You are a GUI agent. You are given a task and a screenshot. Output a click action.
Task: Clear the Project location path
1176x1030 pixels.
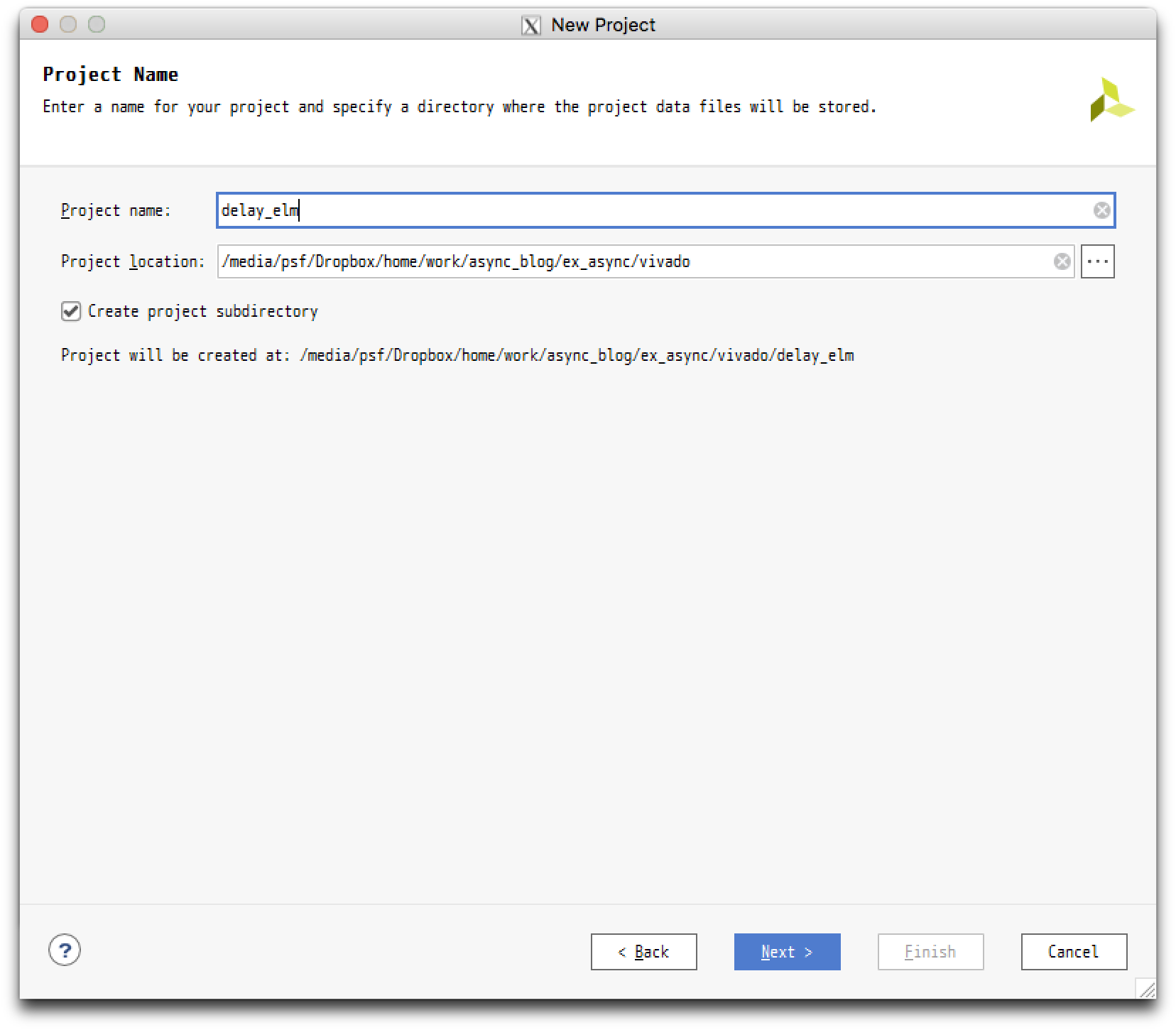point(1062,262)
